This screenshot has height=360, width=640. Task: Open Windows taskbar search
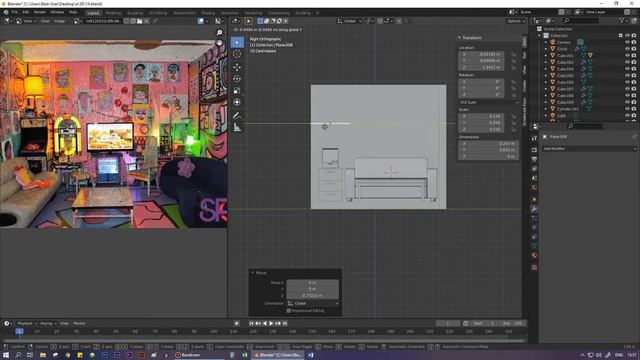tap(18, 355)
